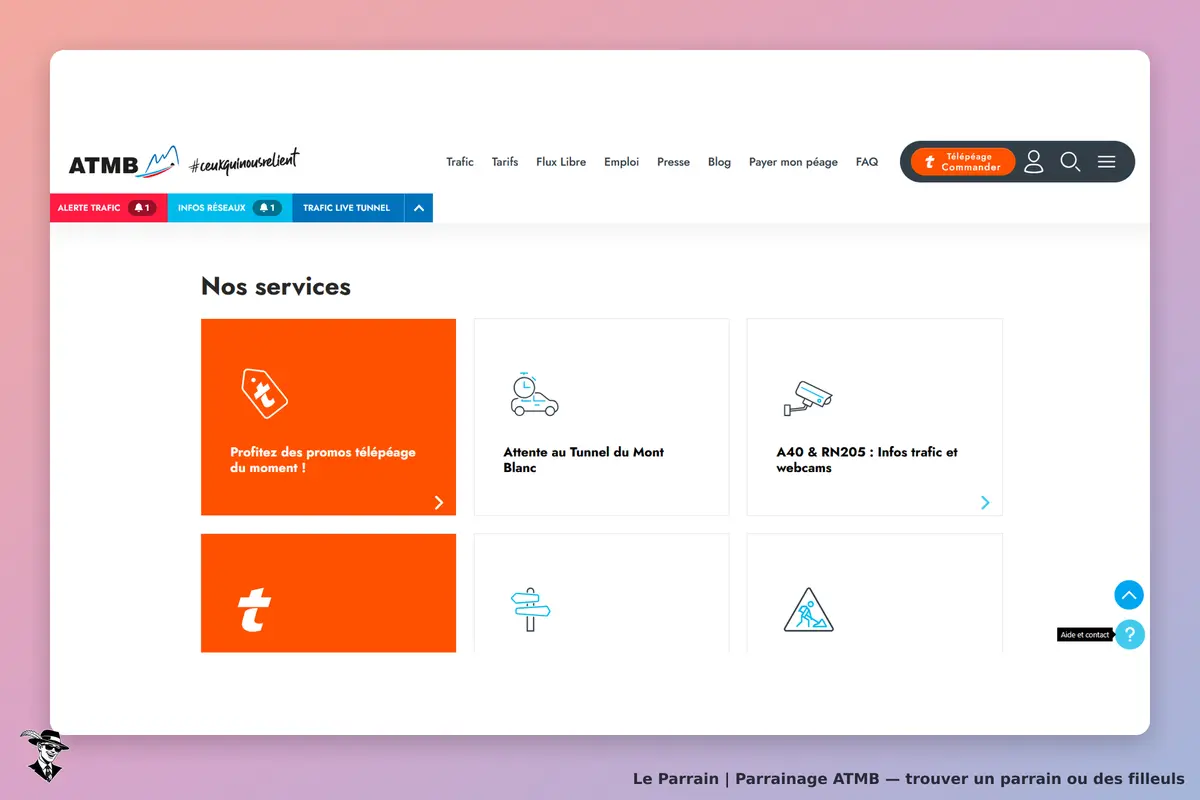Click the telepeage price tag icon
Viewport: 1200px width, 800px height.
(264, 393)
